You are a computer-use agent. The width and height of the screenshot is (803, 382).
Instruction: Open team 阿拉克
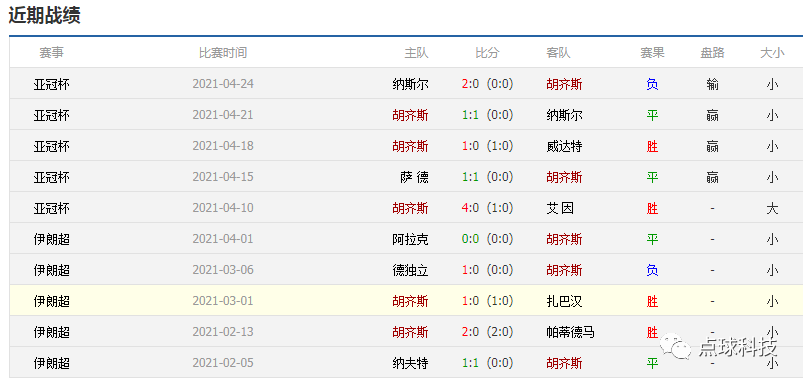tap(410, 239)
